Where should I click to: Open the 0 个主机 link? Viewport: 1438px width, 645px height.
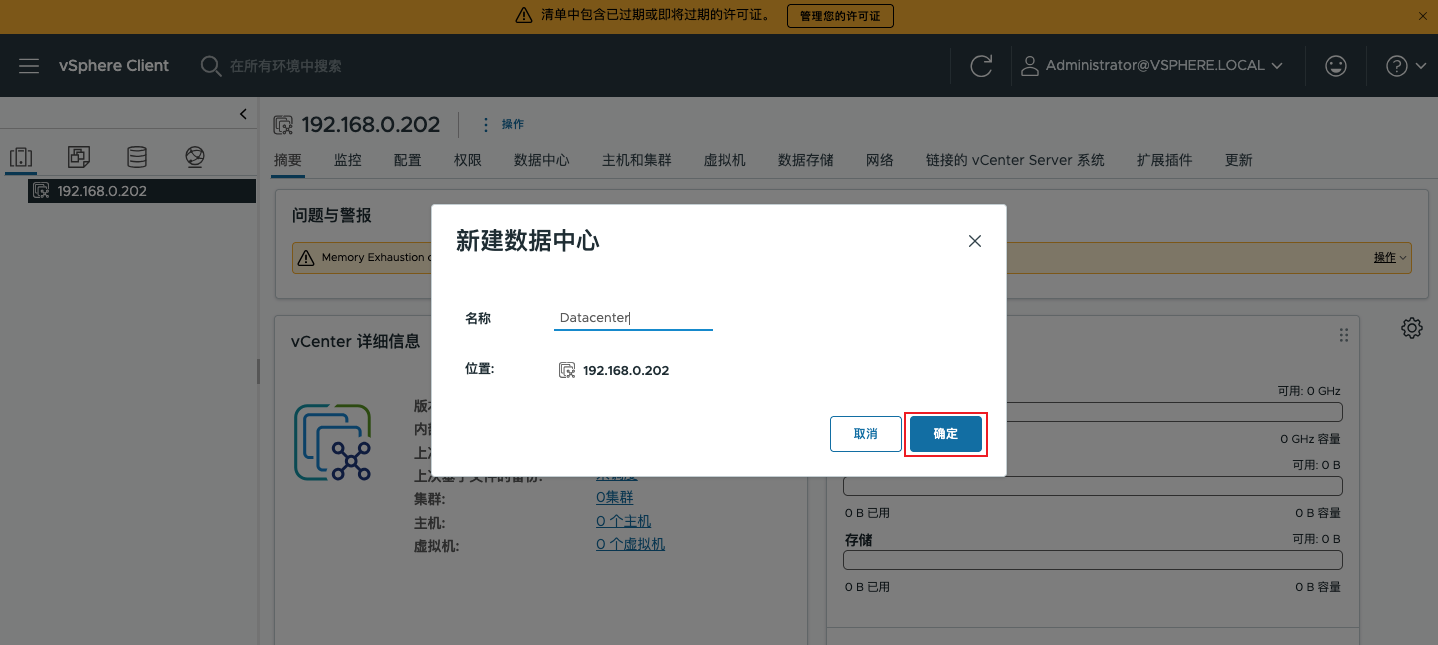pyautogui.click(x=623, y=521)
